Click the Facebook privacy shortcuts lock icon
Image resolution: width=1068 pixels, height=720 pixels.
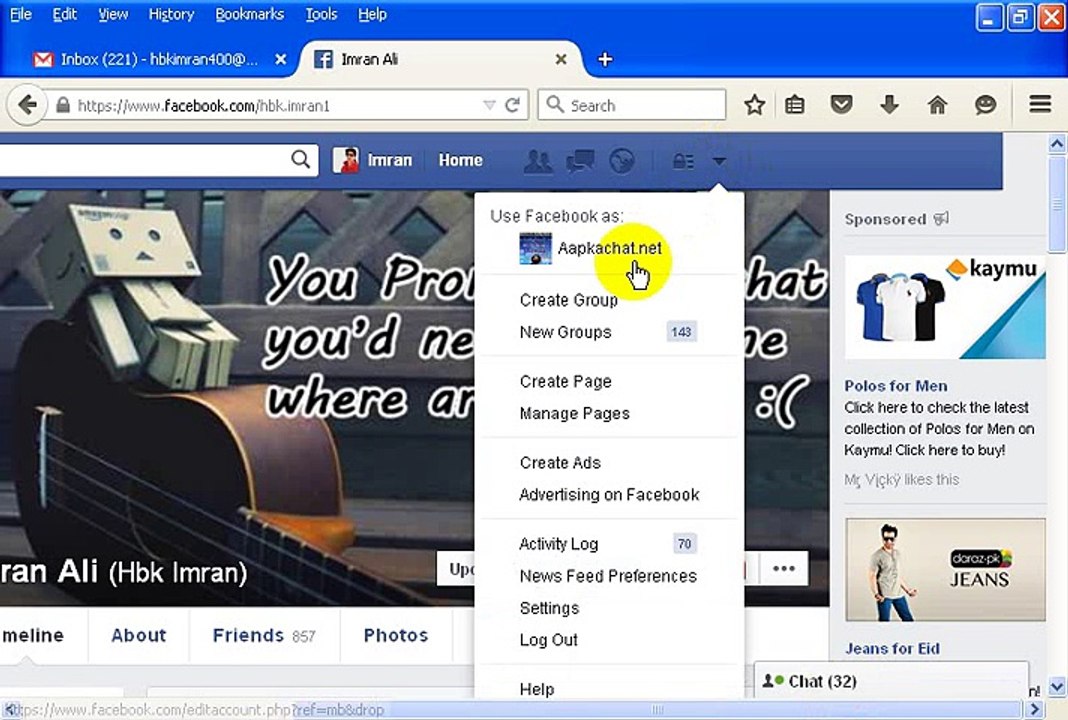point(682,161)
